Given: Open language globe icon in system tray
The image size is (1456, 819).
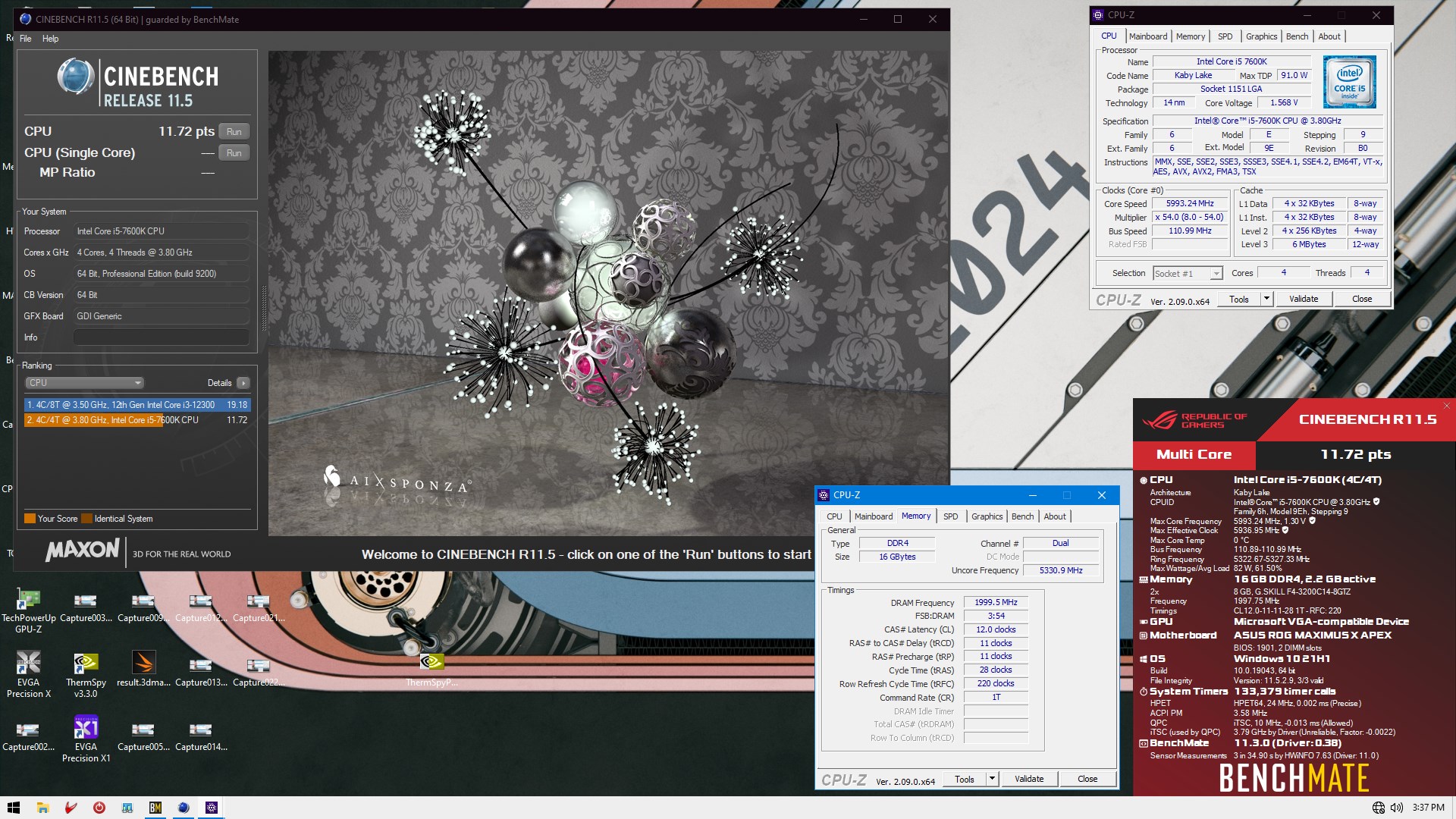Looking at the screenshot, I should point(1378,808).
